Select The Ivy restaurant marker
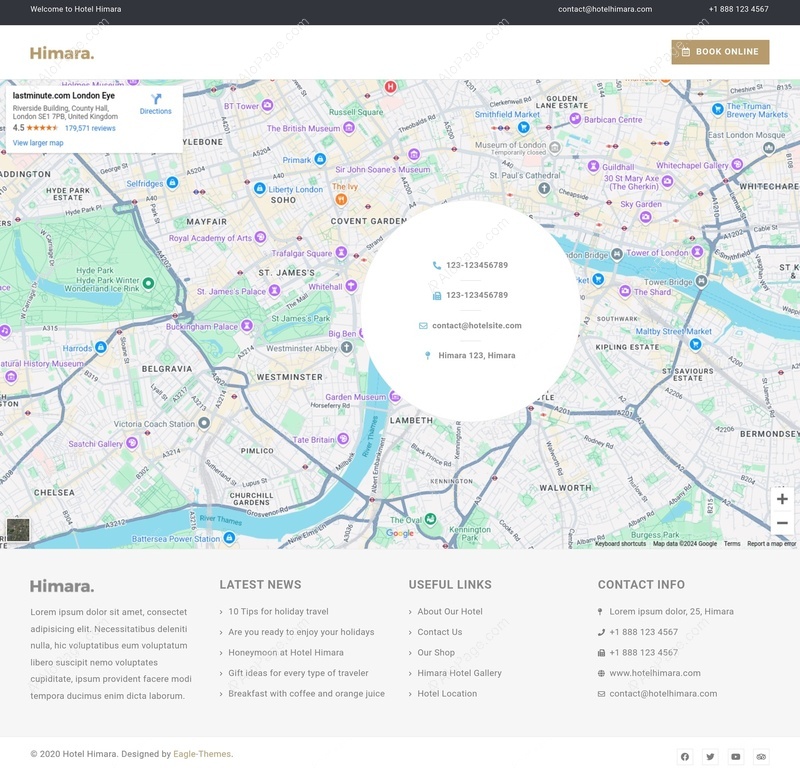 341,200
